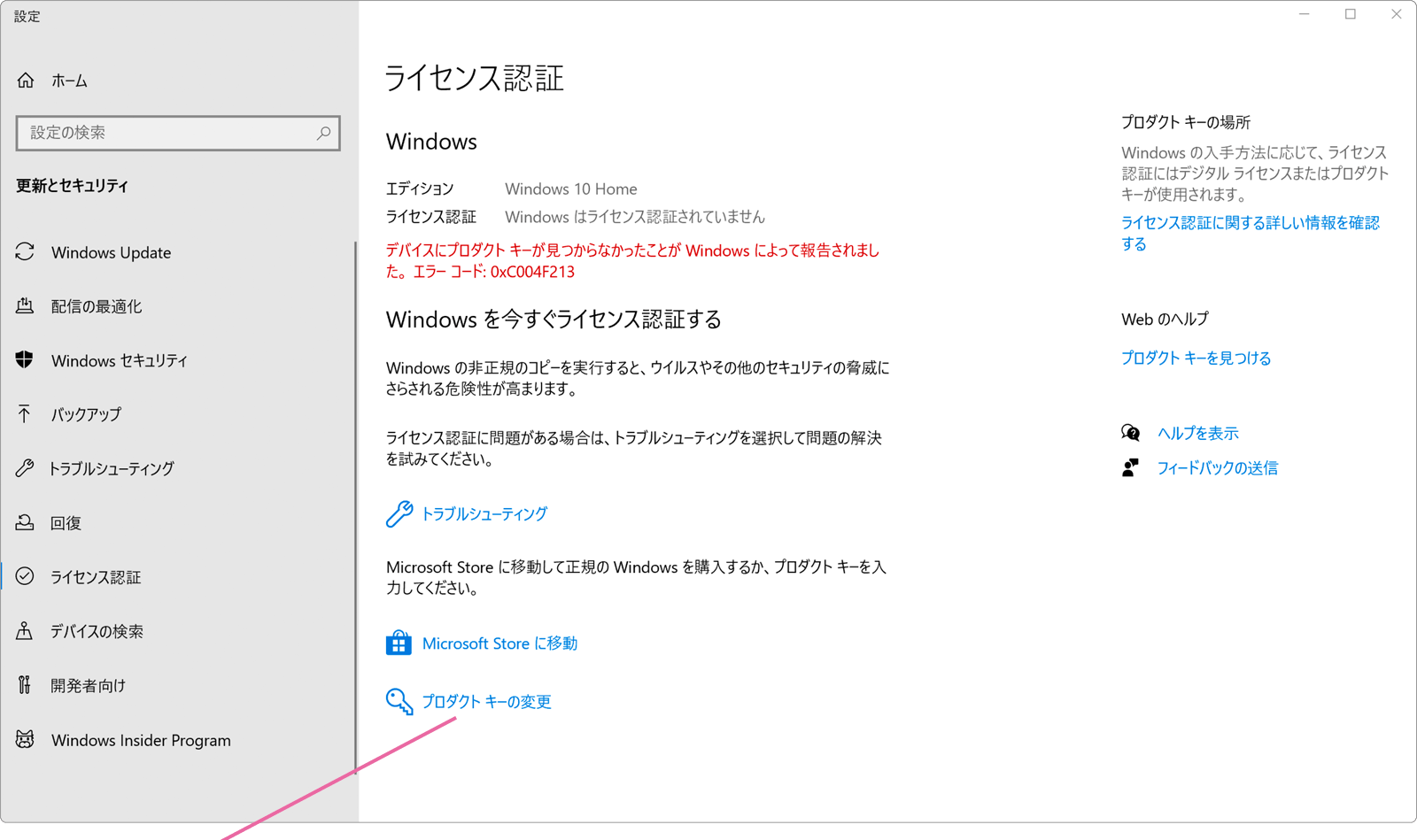Screen dimensions: 1417x840
Task: Click the blue トラブルシューティング link
Action: pos(484,514)
